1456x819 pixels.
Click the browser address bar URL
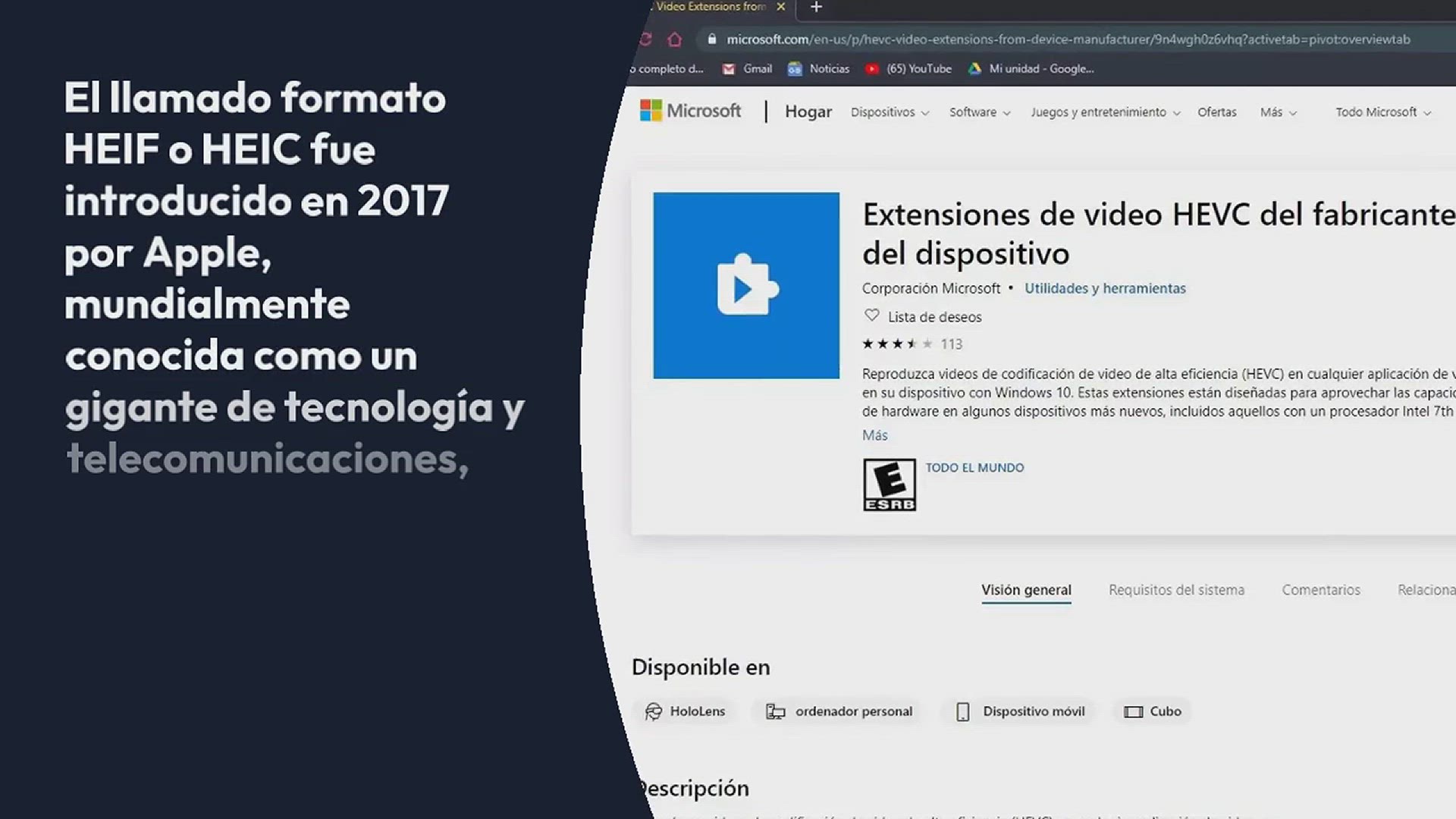point(1068,39)
